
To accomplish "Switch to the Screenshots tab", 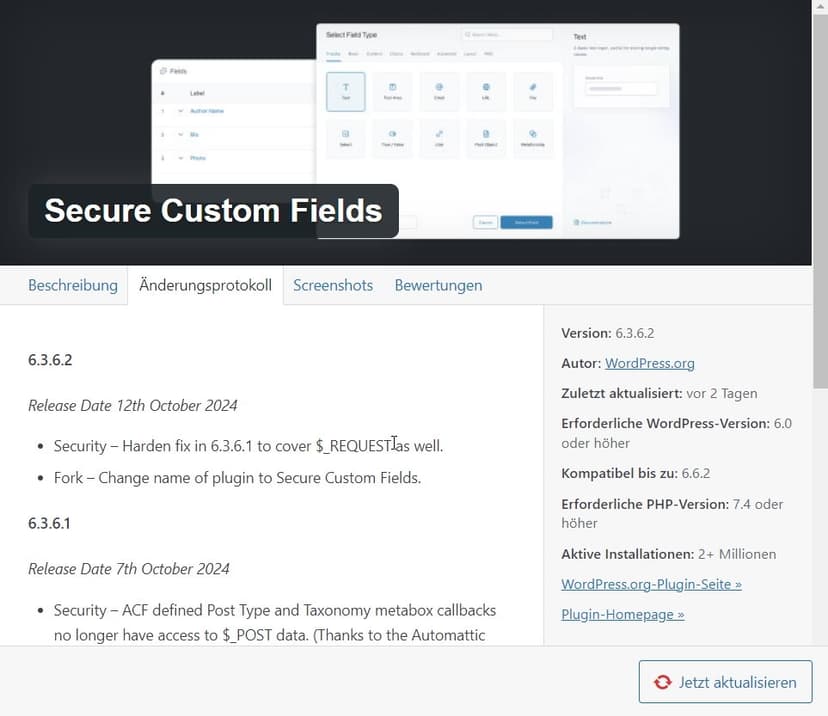I will click(x=333, y=285).
